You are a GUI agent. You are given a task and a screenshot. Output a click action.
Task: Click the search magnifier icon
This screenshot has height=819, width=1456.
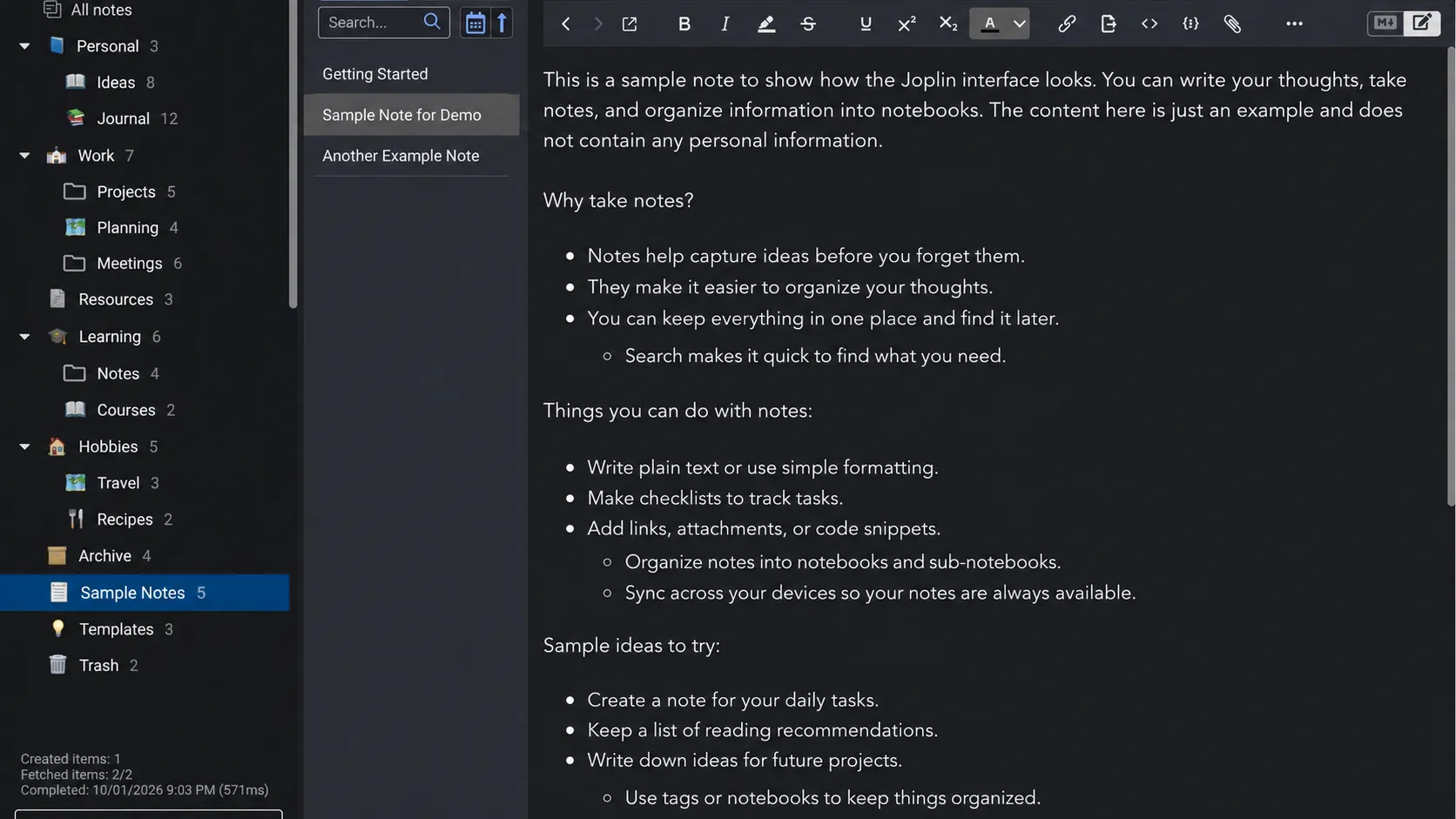point(432,22)
